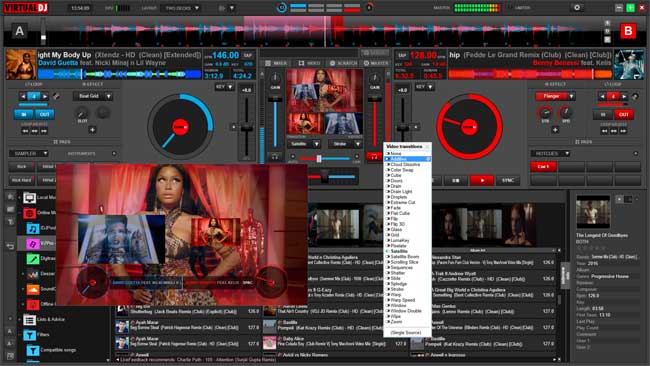The image size is (650, 366).
Task: Toggle left deck loop OUT button
Action: click(44, 114)
